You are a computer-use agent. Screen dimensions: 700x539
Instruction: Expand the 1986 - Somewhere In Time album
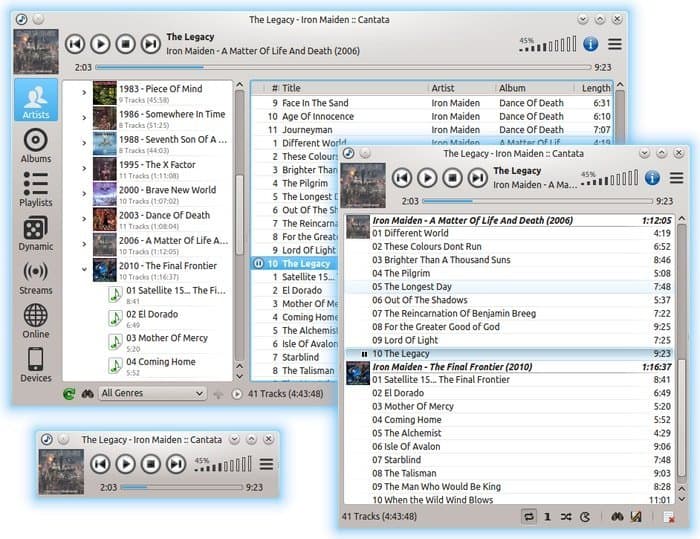tap(84, 118)
